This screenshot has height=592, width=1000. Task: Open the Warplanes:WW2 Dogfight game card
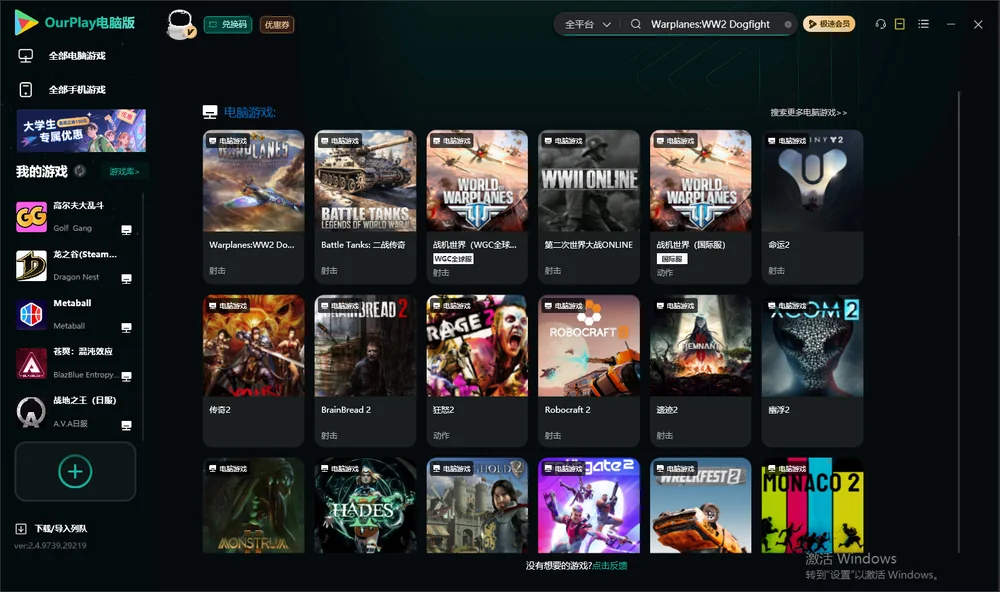click(x=253, y=207)
